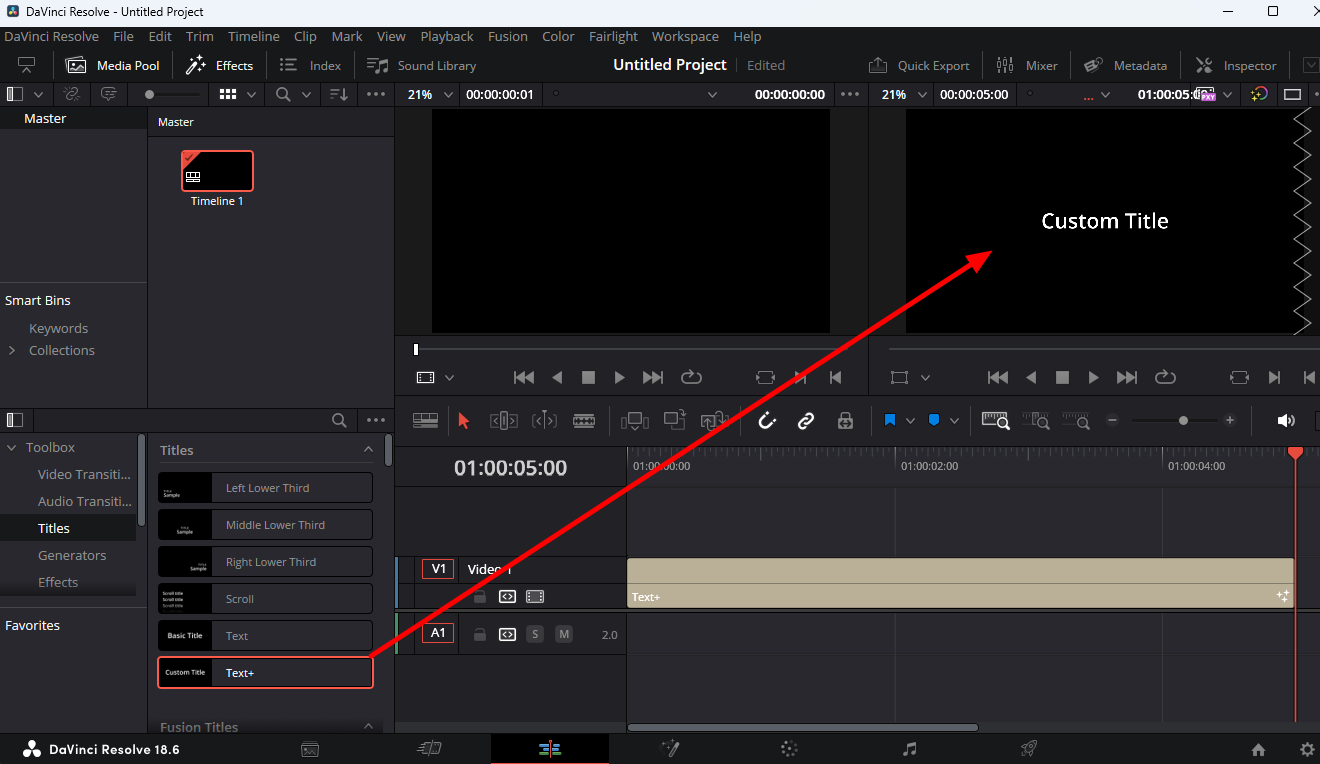The height and width of the screenshot is (764, 1320).
Task: Collapse the Titles section
Action: 368,450
